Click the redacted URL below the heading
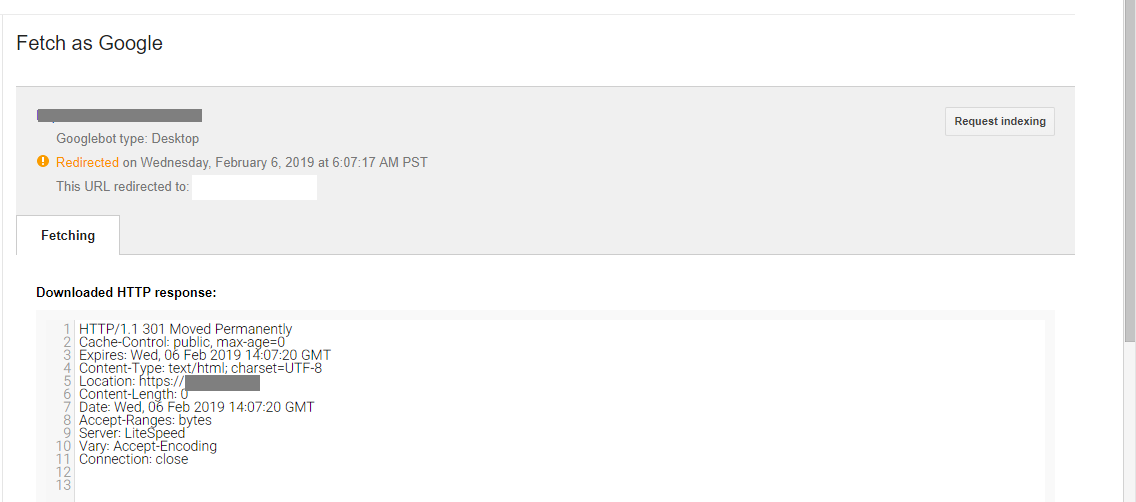The image size is (1136, 502). tap(120, 115)
